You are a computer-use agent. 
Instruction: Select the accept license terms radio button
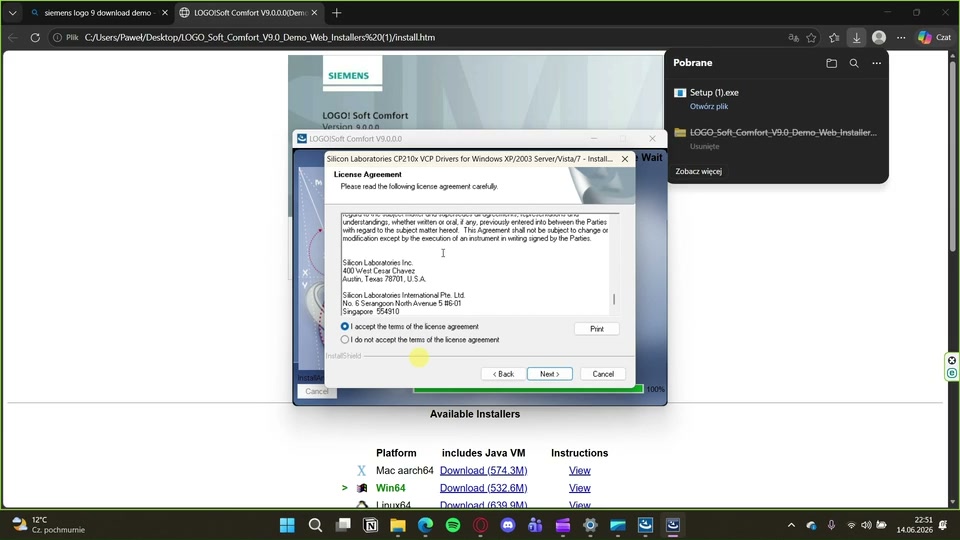[x=345, y=326]
